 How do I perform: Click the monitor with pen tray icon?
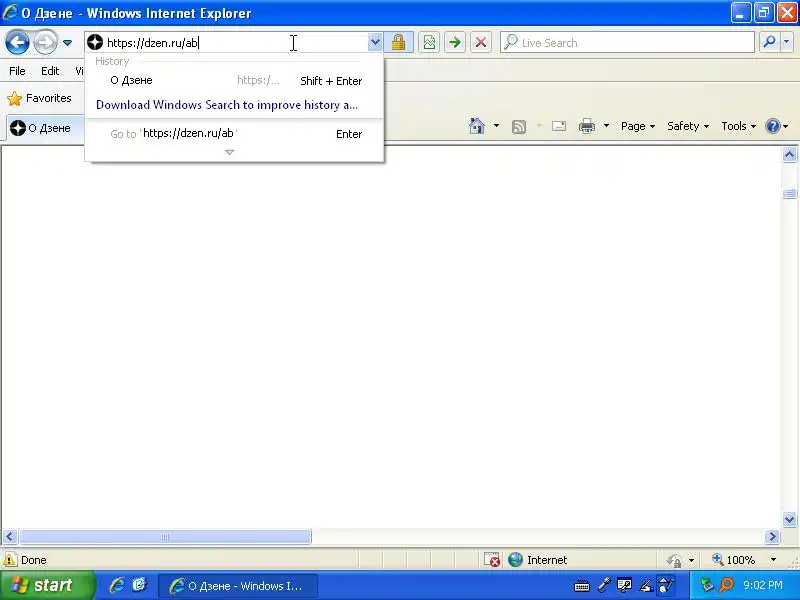coord(624,585)
